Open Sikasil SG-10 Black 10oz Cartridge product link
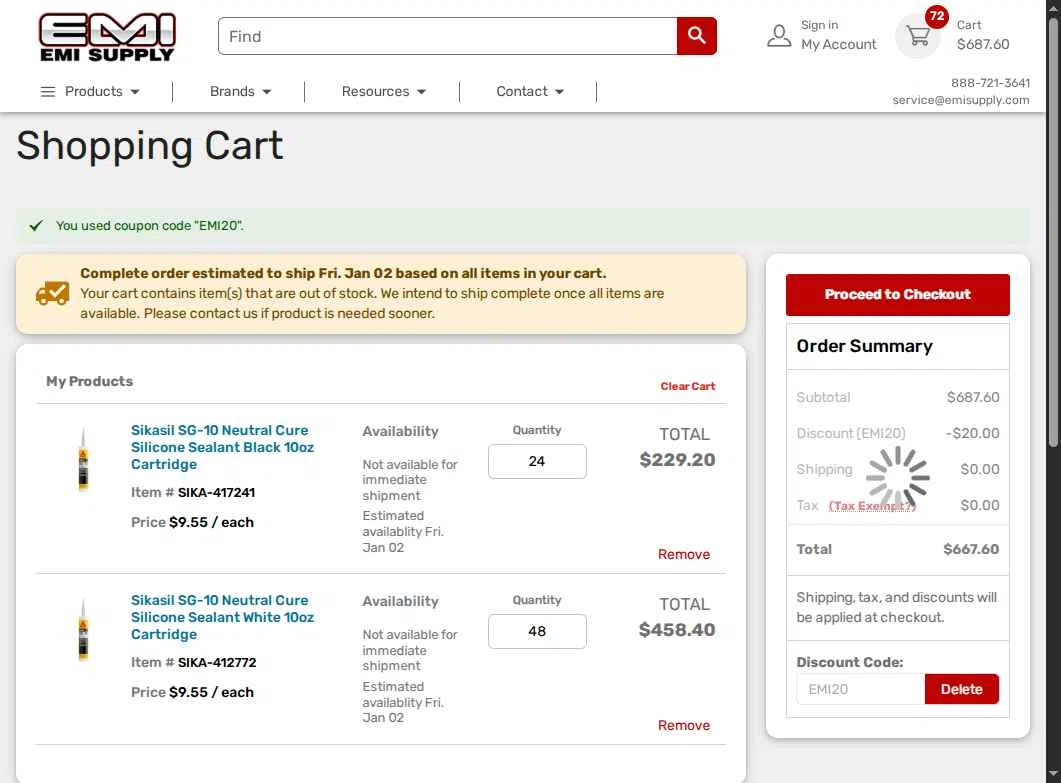This screenshot has height=783, width=1061. click(x=222, y=447)
